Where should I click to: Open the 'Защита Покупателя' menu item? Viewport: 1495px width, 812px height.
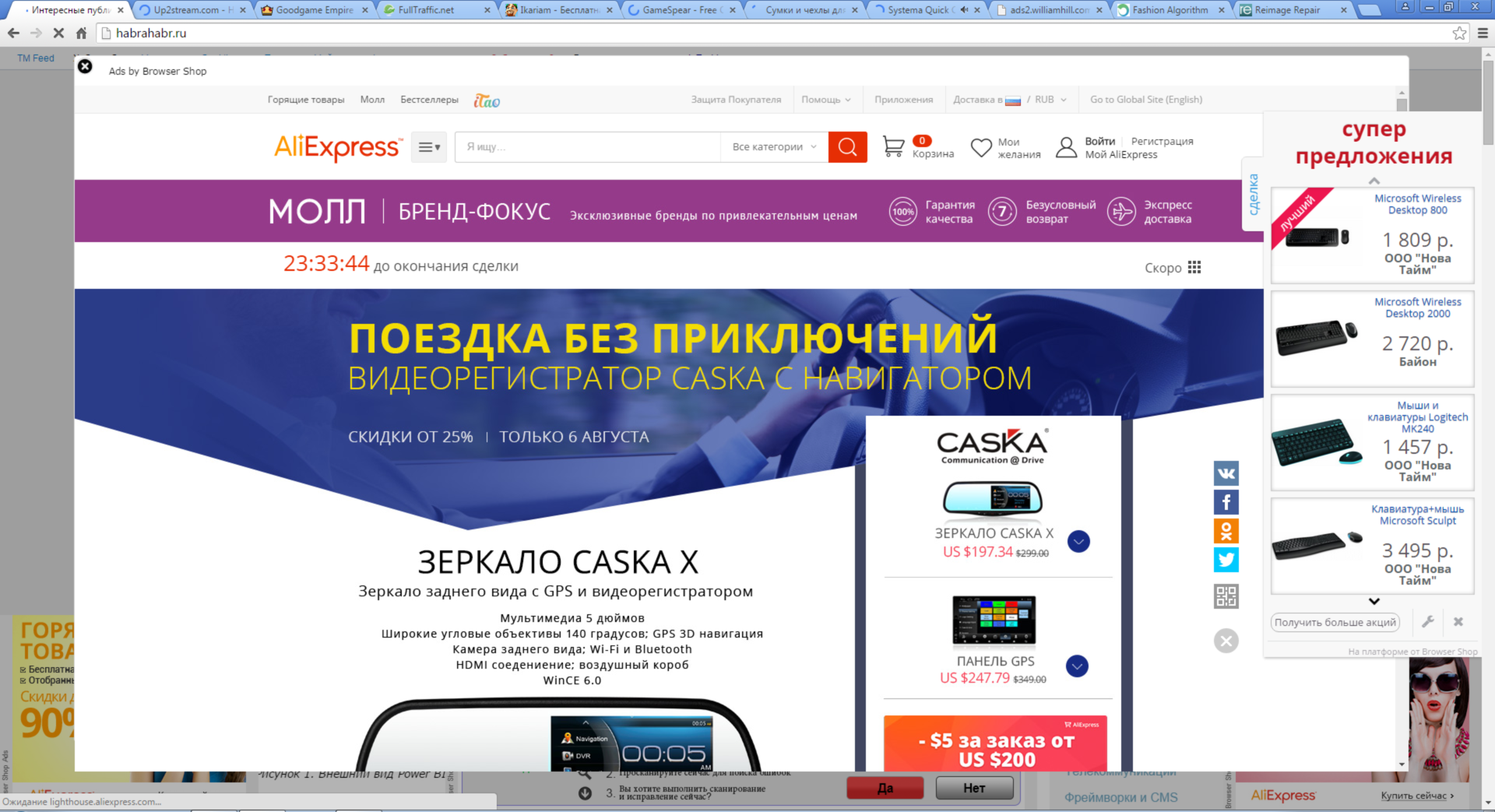736,100
